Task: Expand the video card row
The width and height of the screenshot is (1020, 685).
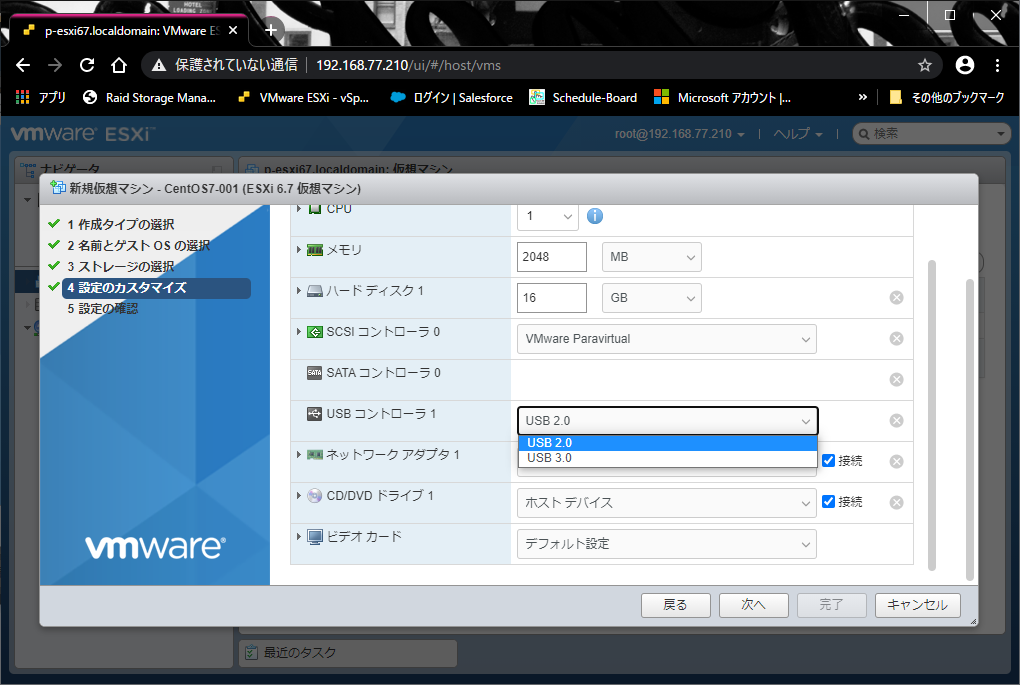Action: (299, 537)
